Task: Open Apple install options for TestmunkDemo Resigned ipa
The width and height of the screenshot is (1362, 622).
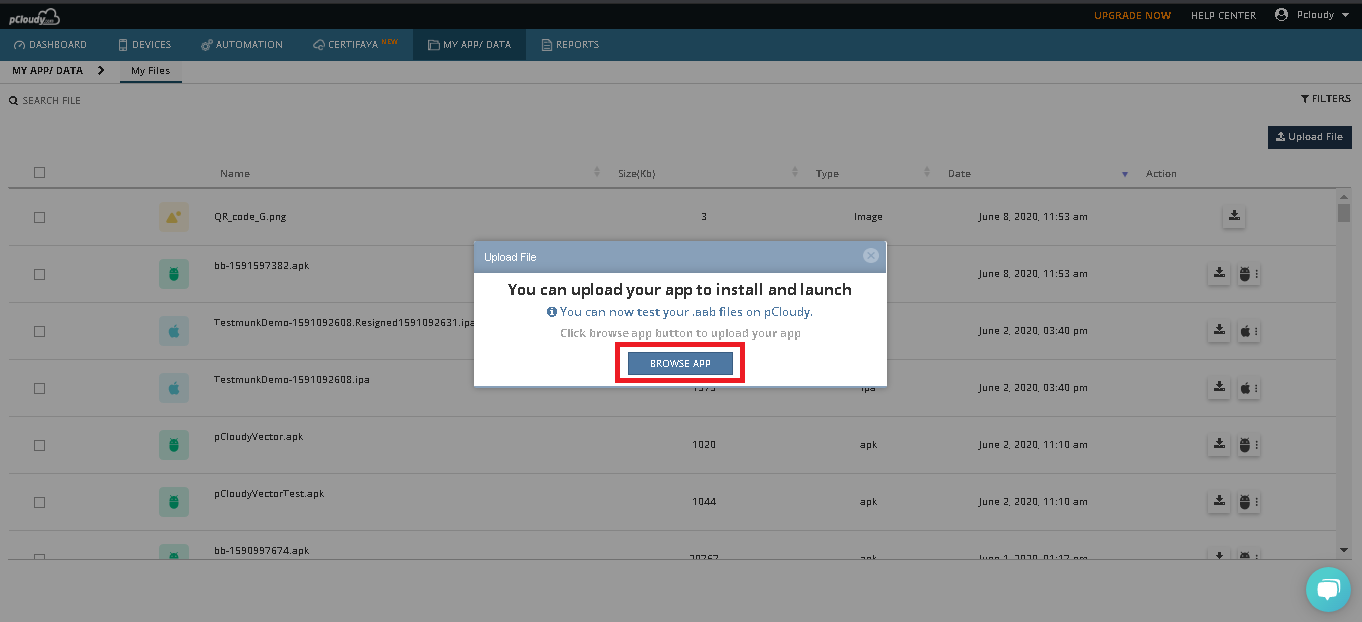Action: [x=1248, y=330]
